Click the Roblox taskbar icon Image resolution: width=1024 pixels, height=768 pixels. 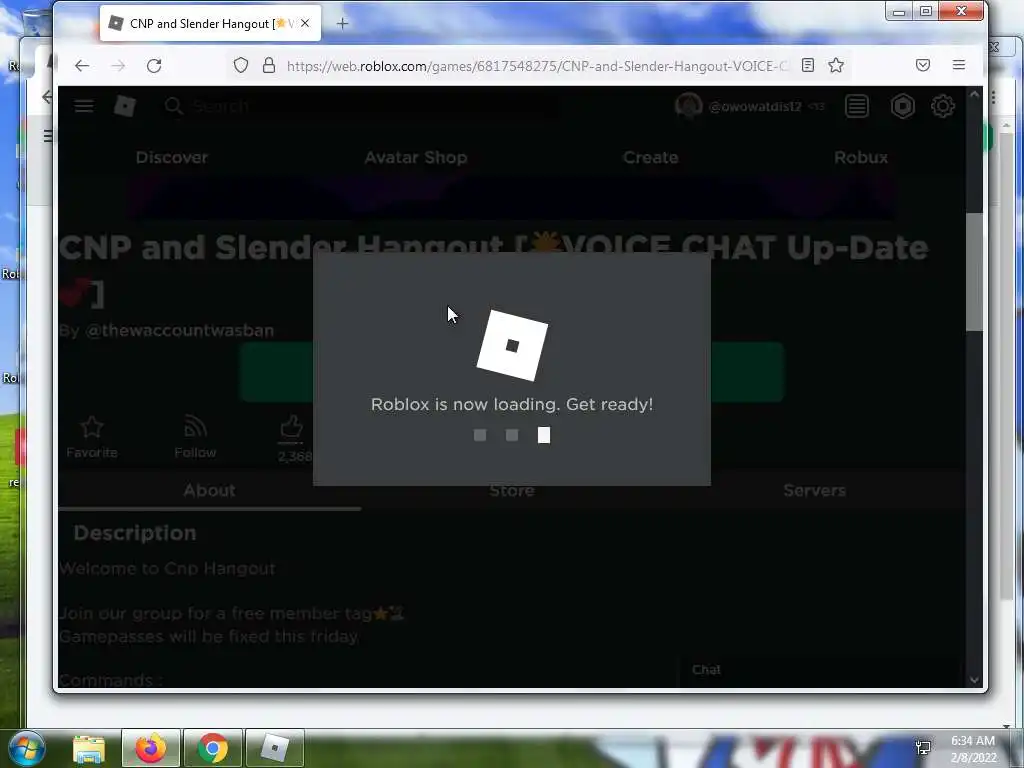click(275, 748)
